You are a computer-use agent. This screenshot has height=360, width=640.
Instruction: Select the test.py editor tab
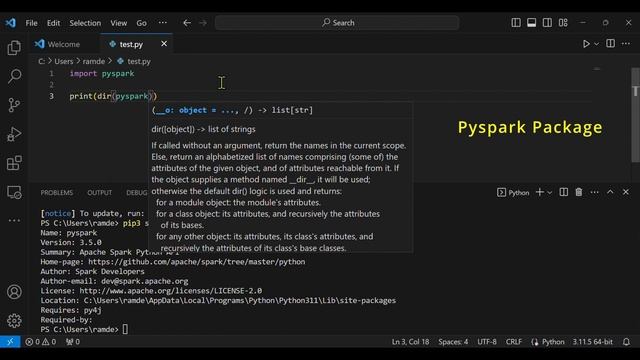tap(131, 44)
